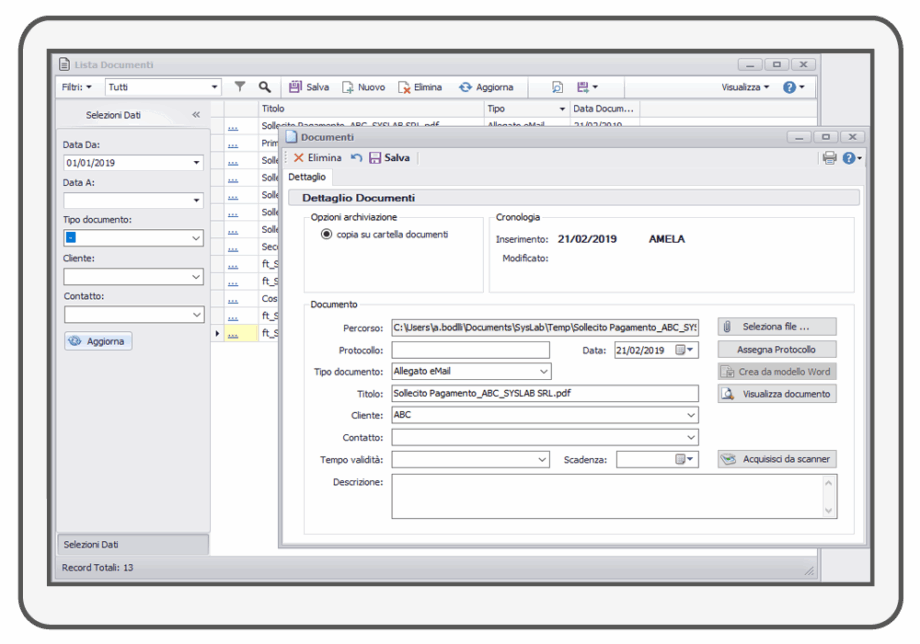Open the Data A date dropdown in sidebar
This screenshot has width=920, height=644.
pos(197,201)
